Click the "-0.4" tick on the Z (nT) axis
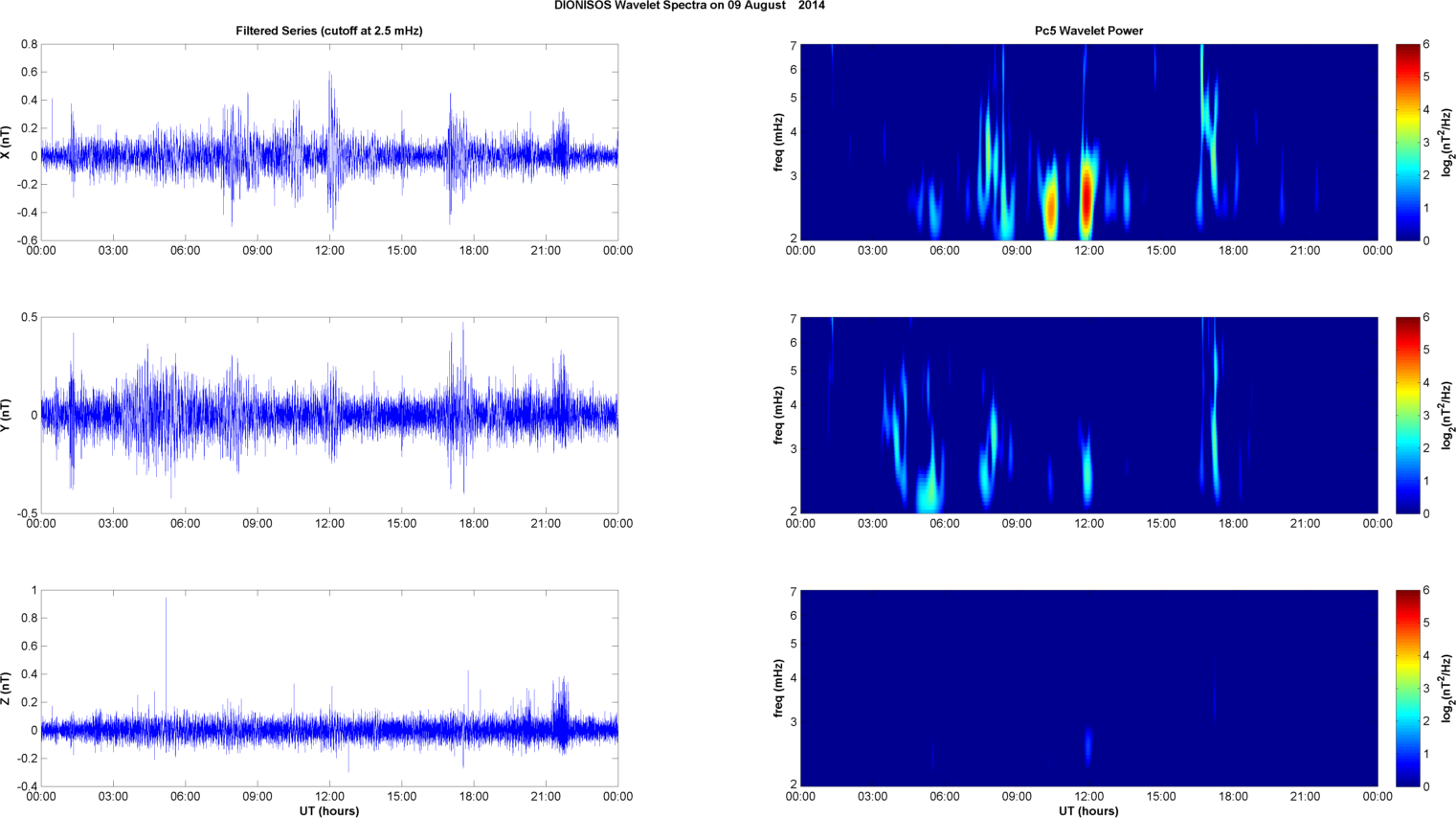Image resolution: width=1456 pixels, height=818 pixels. [x=27, y=786]
